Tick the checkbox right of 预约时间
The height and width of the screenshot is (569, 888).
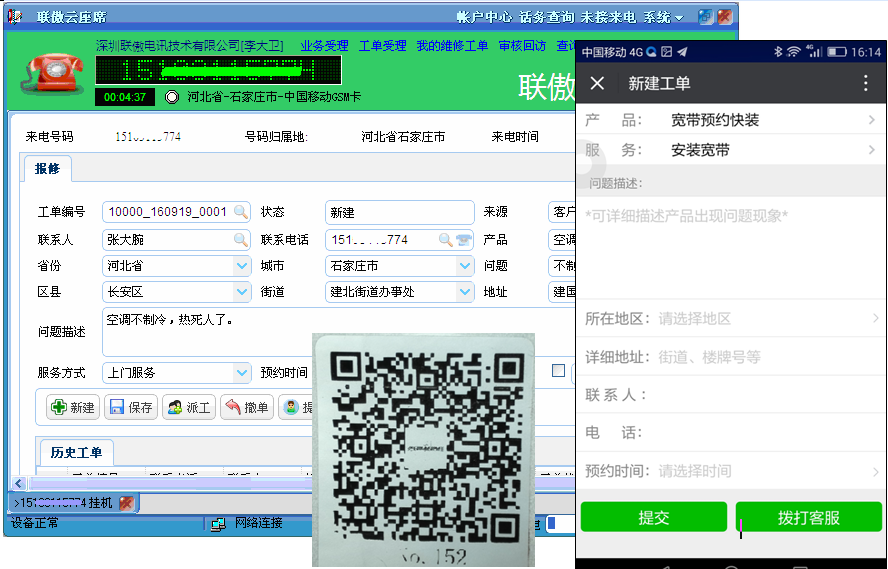[x=558, y=371]
